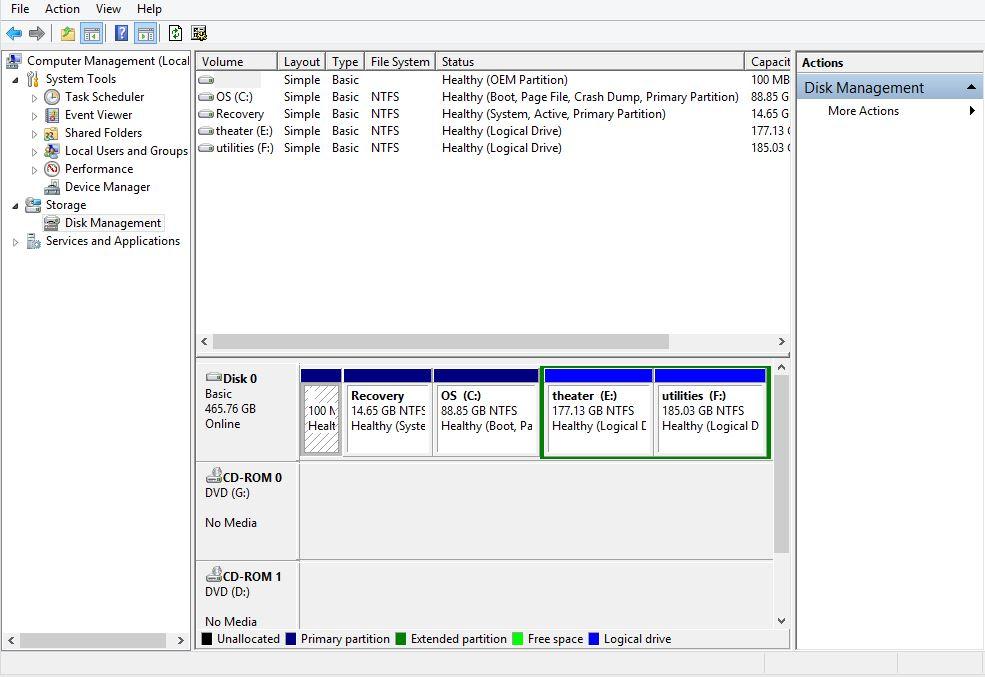The image size is (985, 677).
Task: Click the Disk Management tree icon
Action: (52, 223)
